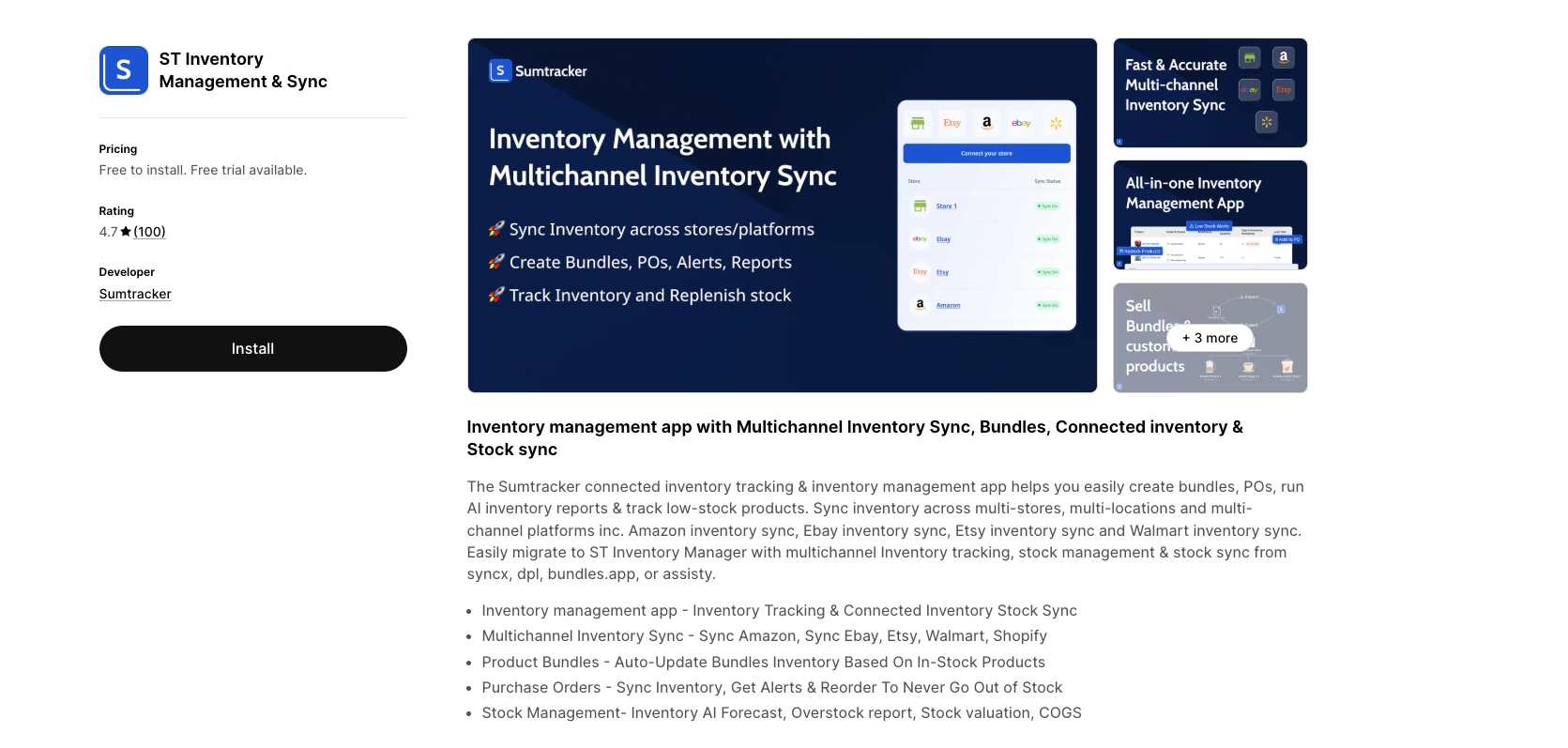Click the Sync On badge for Store 1
Viewport: 1568px width, 748px height.
pos(1047,206)
